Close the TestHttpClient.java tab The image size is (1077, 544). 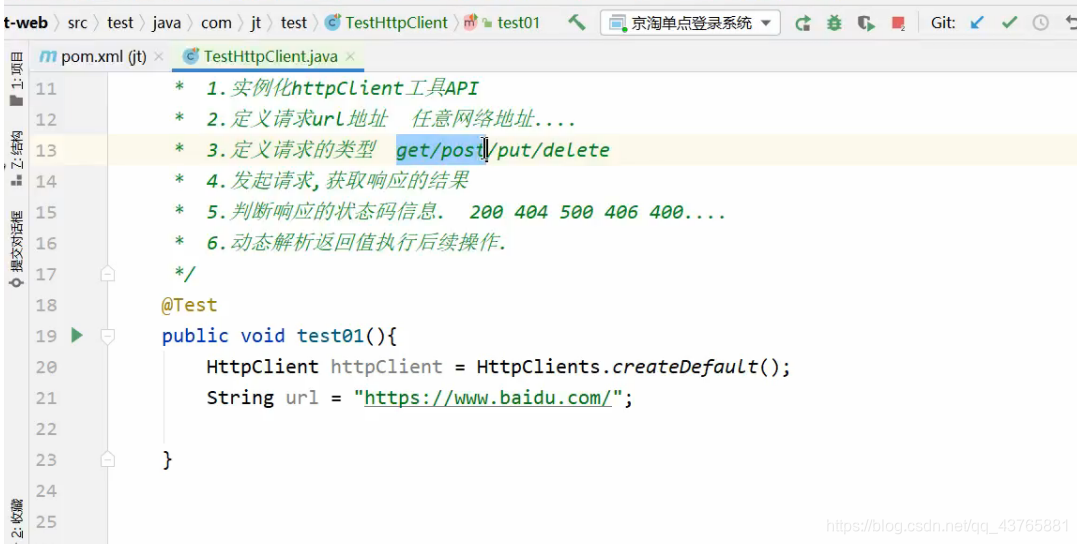[x=350, y=56]
